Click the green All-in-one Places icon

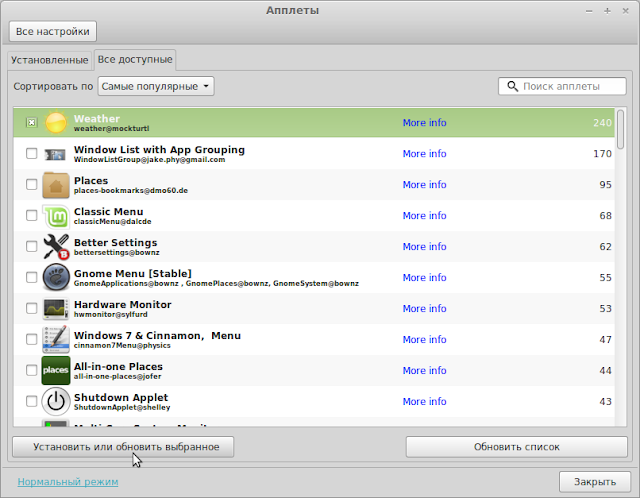coord(56,370)
